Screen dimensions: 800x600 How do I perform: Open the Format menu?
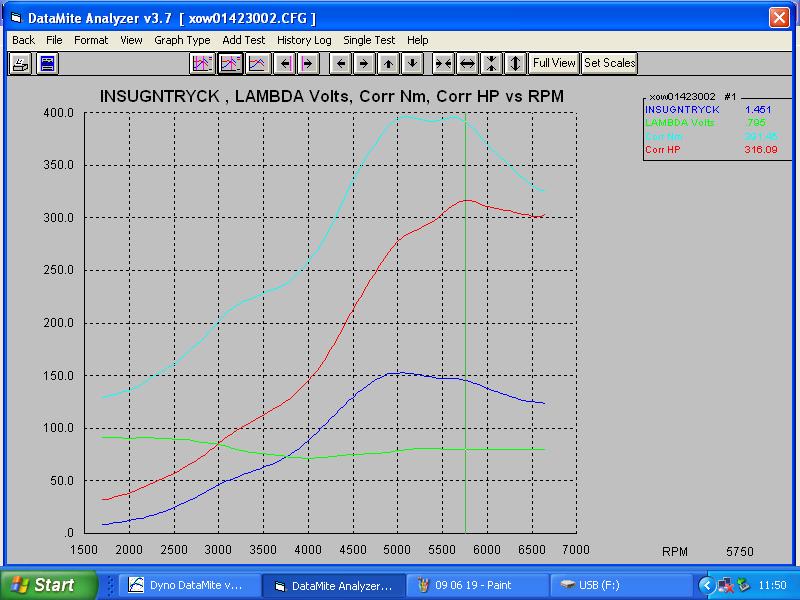[x=91, y=40]
